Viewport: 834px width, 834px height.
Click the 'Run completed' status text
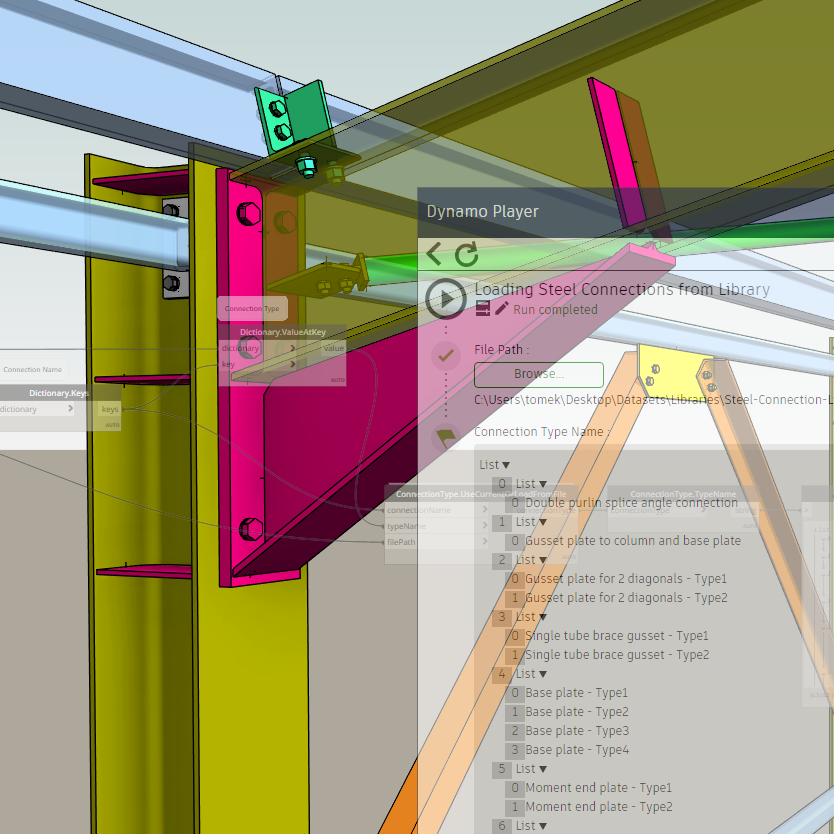click(x=555, y=310)
